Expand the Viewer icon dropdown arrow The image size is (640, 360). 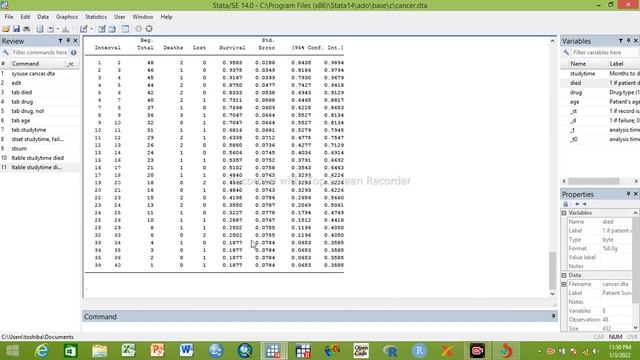point(58,29)
